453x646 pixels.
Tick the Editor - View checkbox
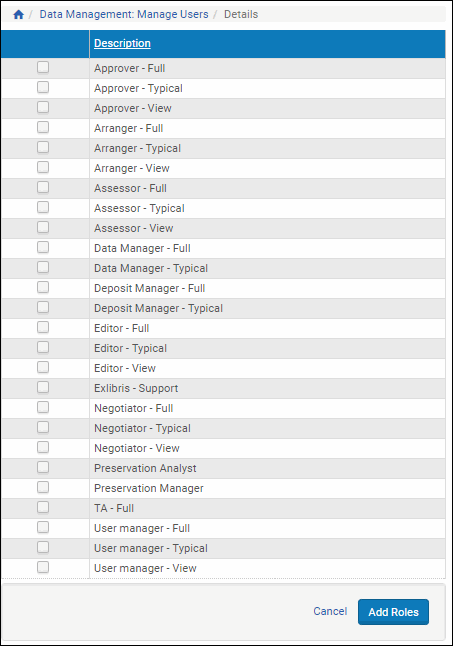(43, 367)
